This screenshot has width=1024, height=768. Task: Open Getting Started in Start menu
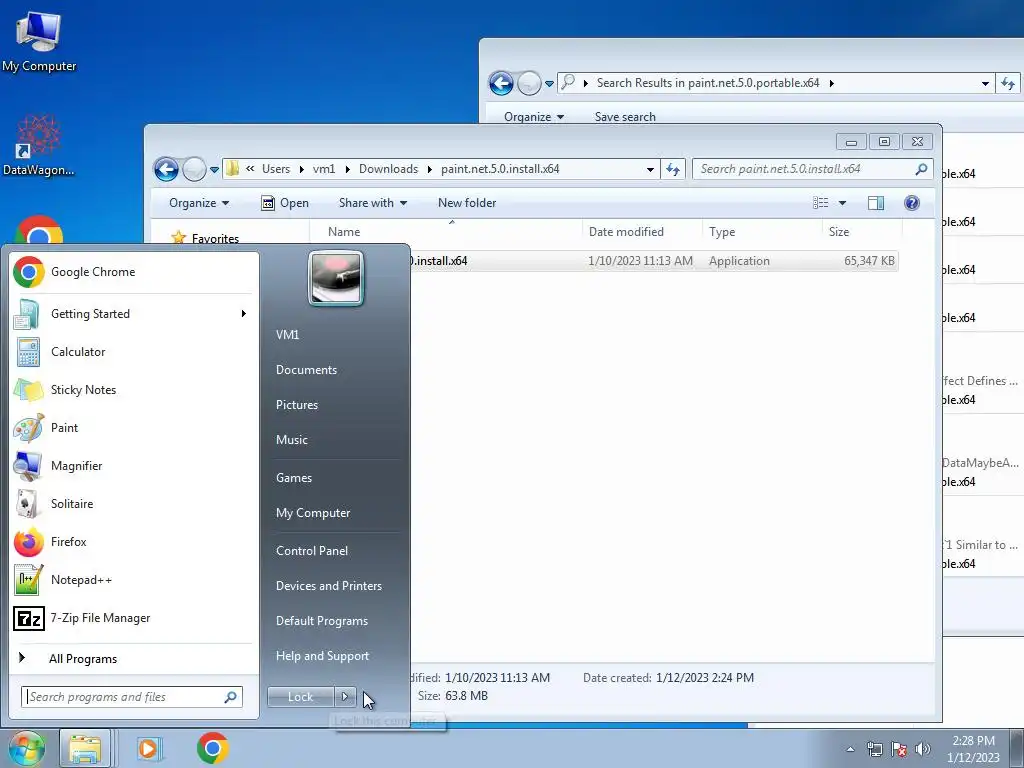[x=134, y=313]
